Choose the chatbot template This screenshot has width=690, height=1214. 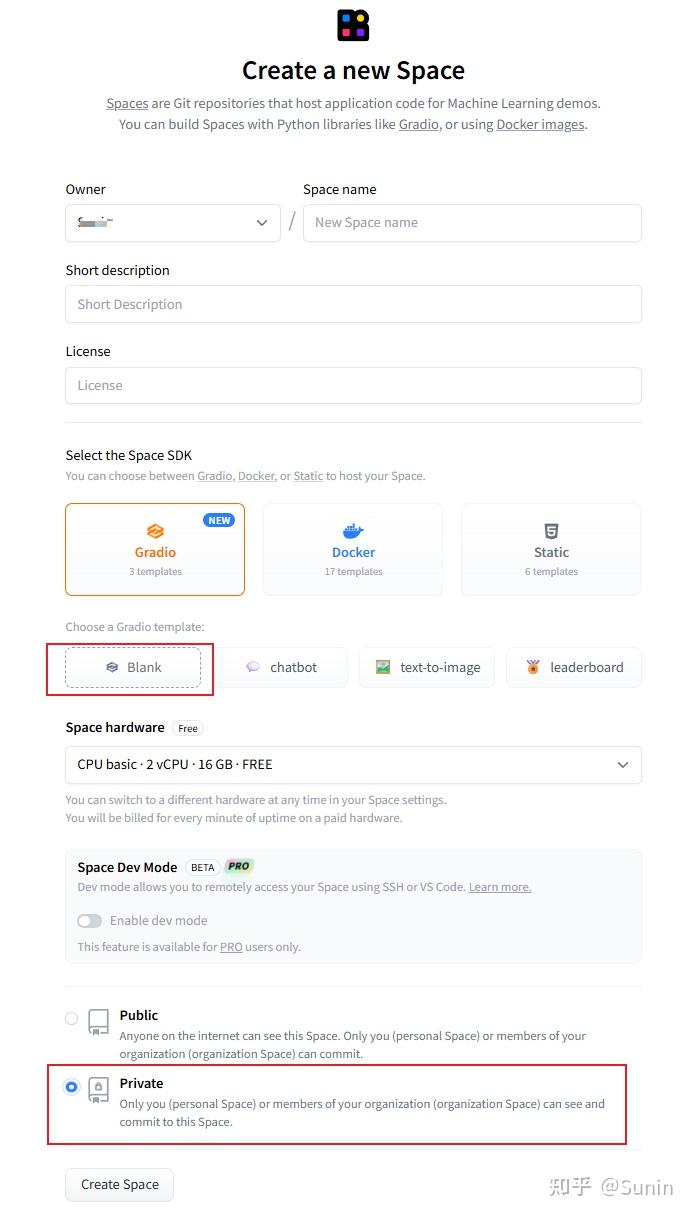coord(283,667)
